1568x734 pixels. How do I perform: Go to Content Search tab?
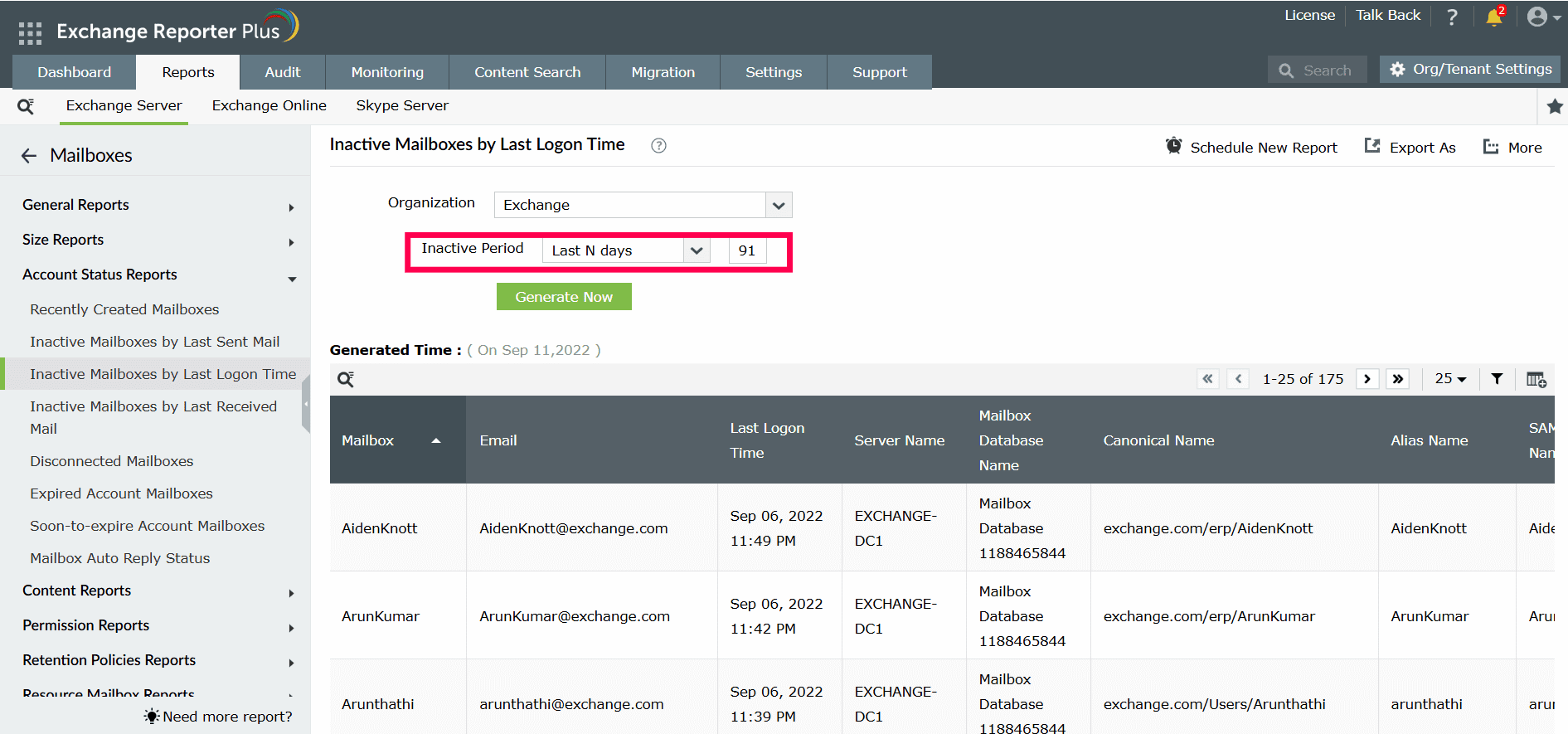[x=527, y=72]
